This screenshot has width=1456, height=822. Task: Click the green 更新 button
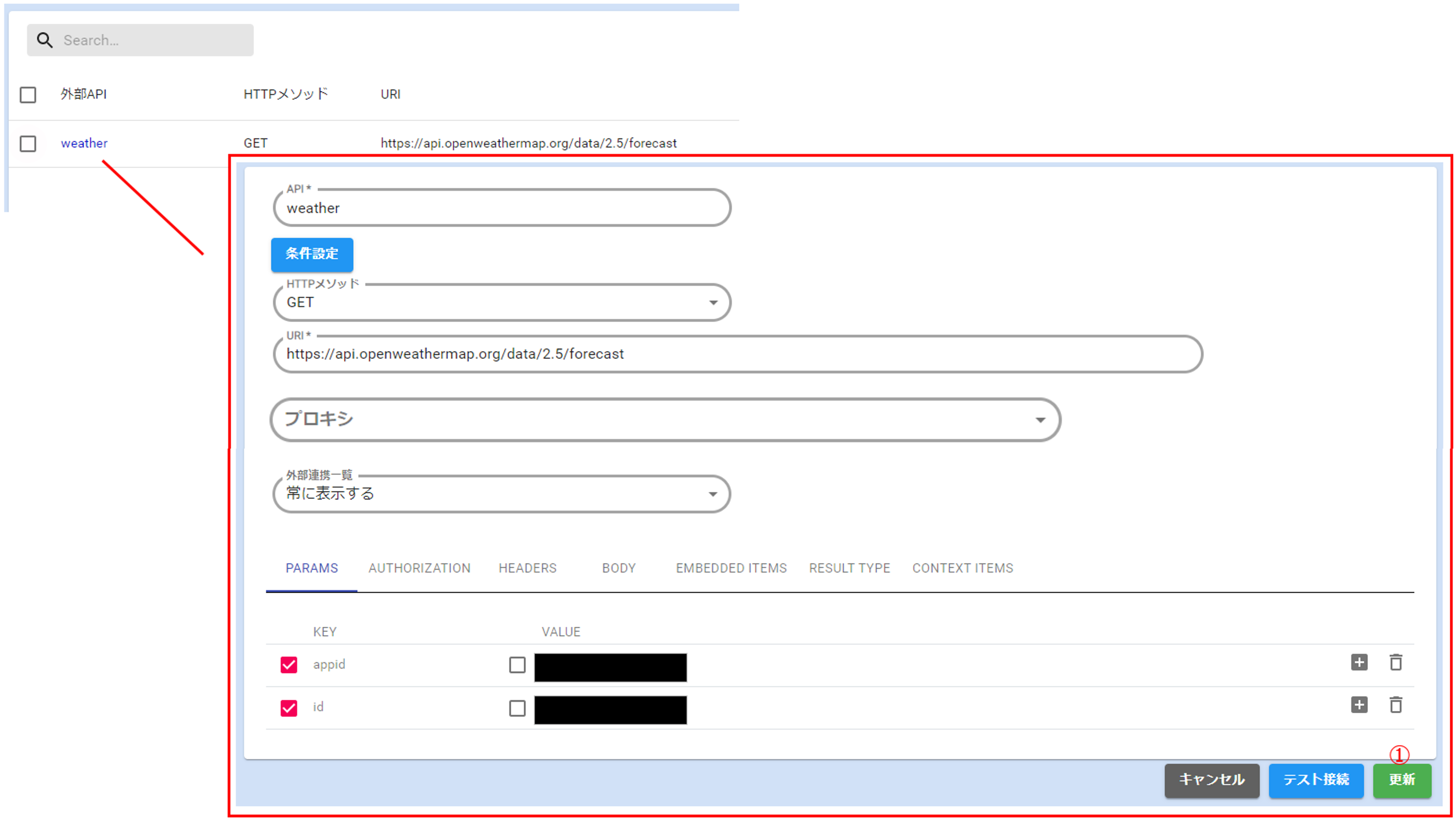coord(1402,779)
